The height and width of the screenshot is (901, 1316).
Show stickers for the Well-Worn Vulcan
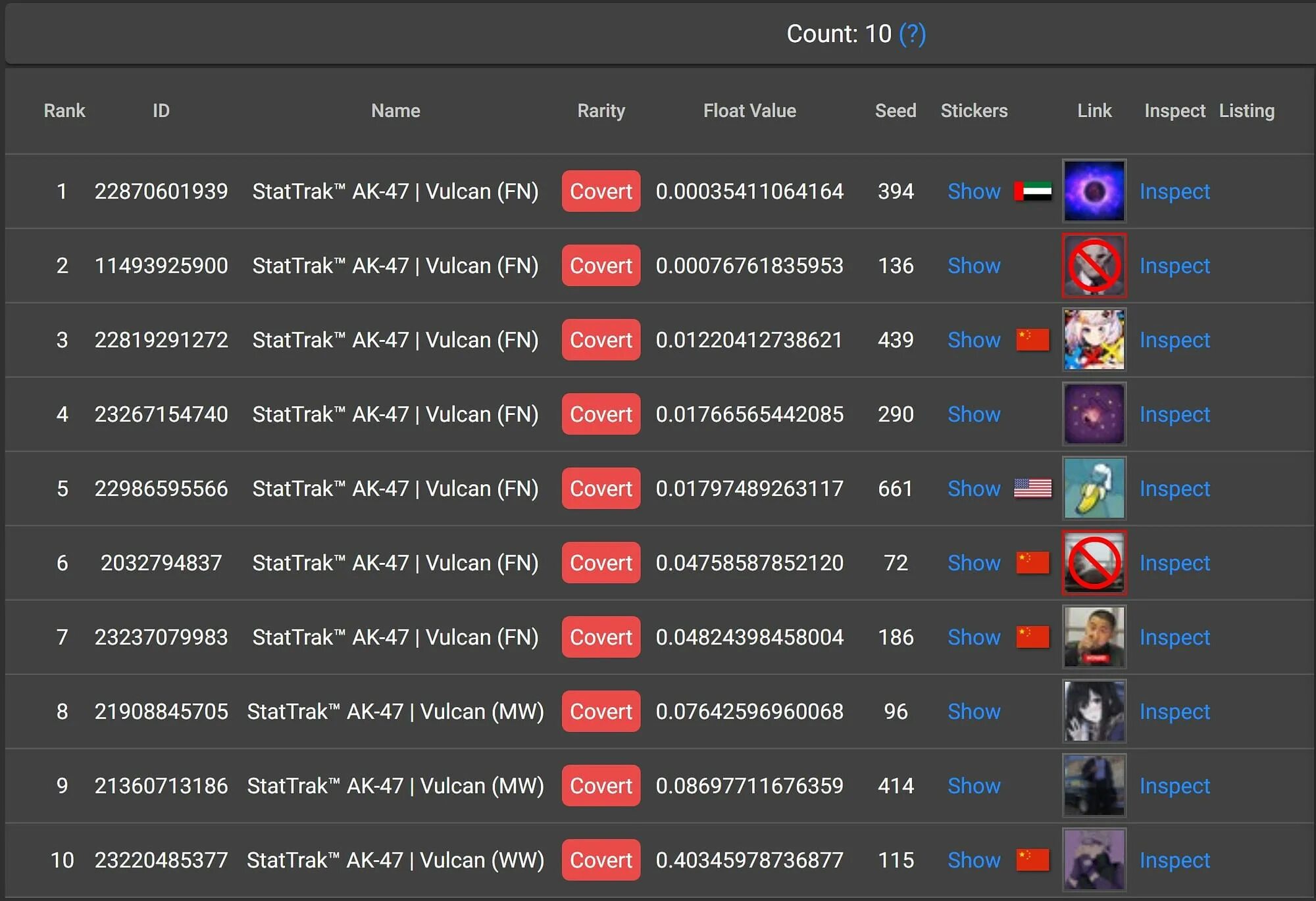pyautogui.click(x=973, y=860)
